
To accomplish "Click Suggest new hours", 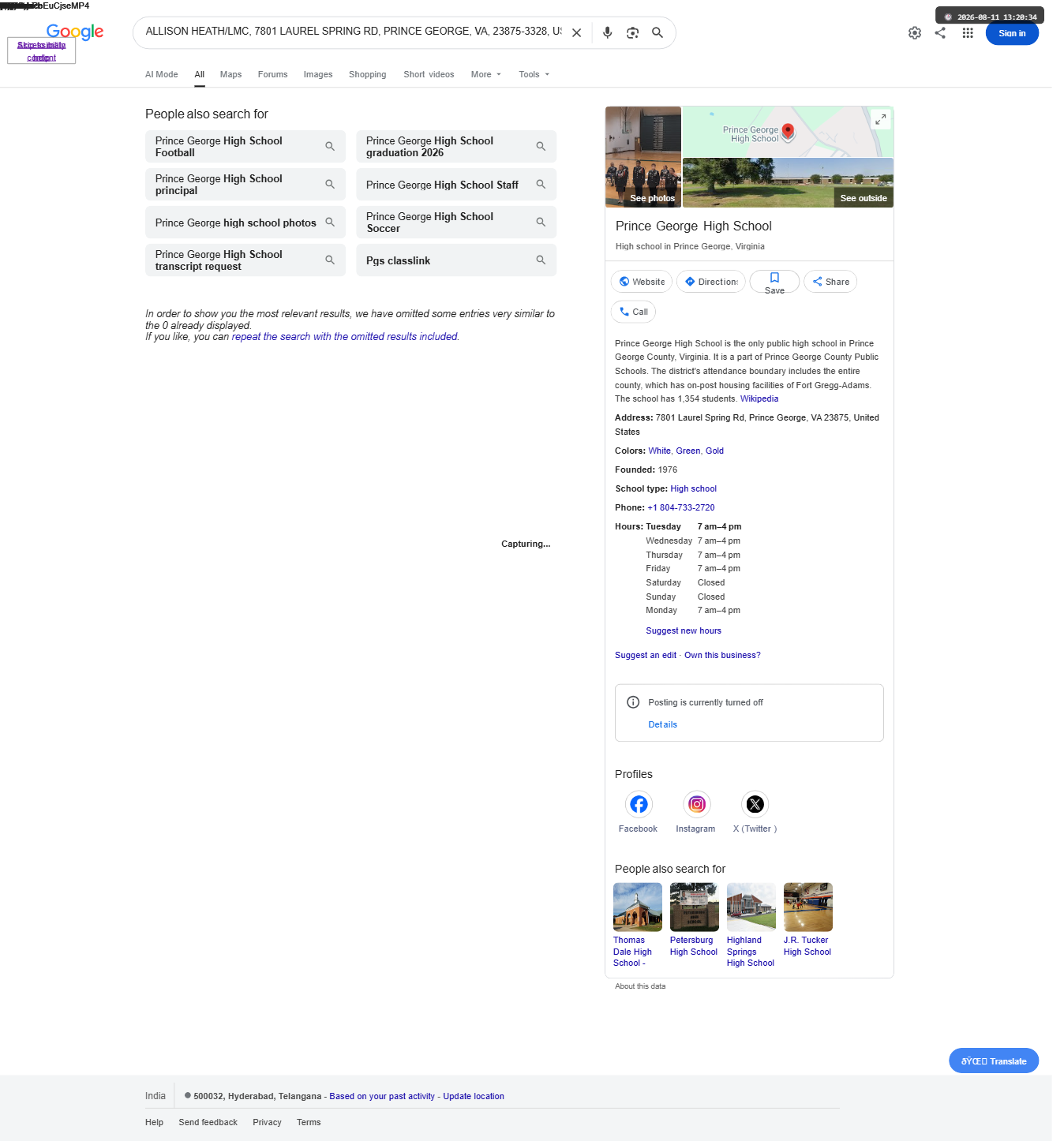I will click(x=684, y=631).
